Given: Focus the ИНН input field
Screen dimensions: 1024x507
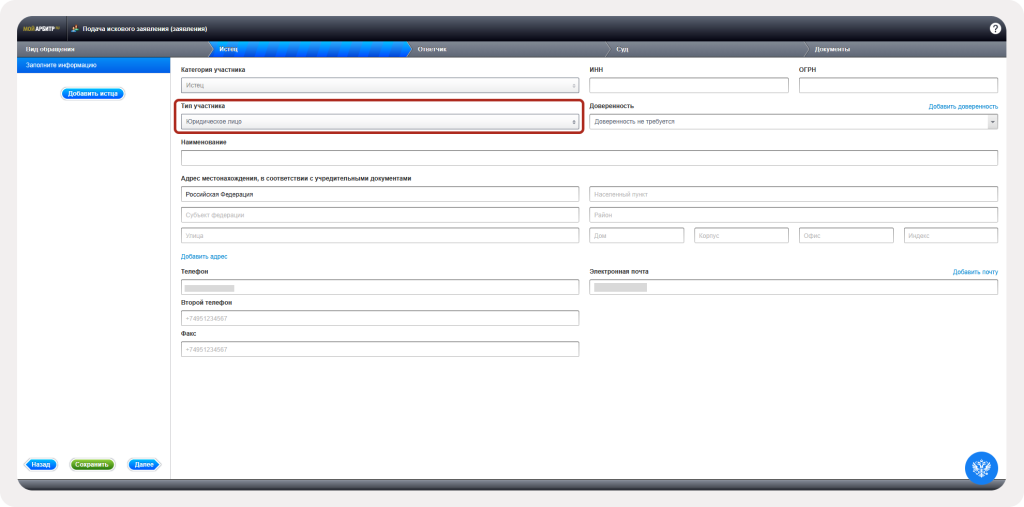Looking at the screenshot, I should 689,86.
